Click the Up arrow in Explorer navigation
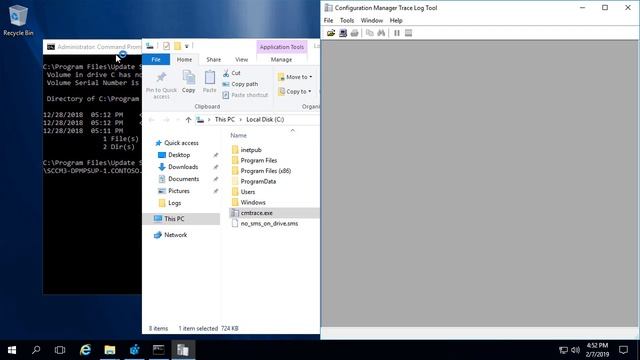Screen dimensions: 640x360 coord(188,120)
